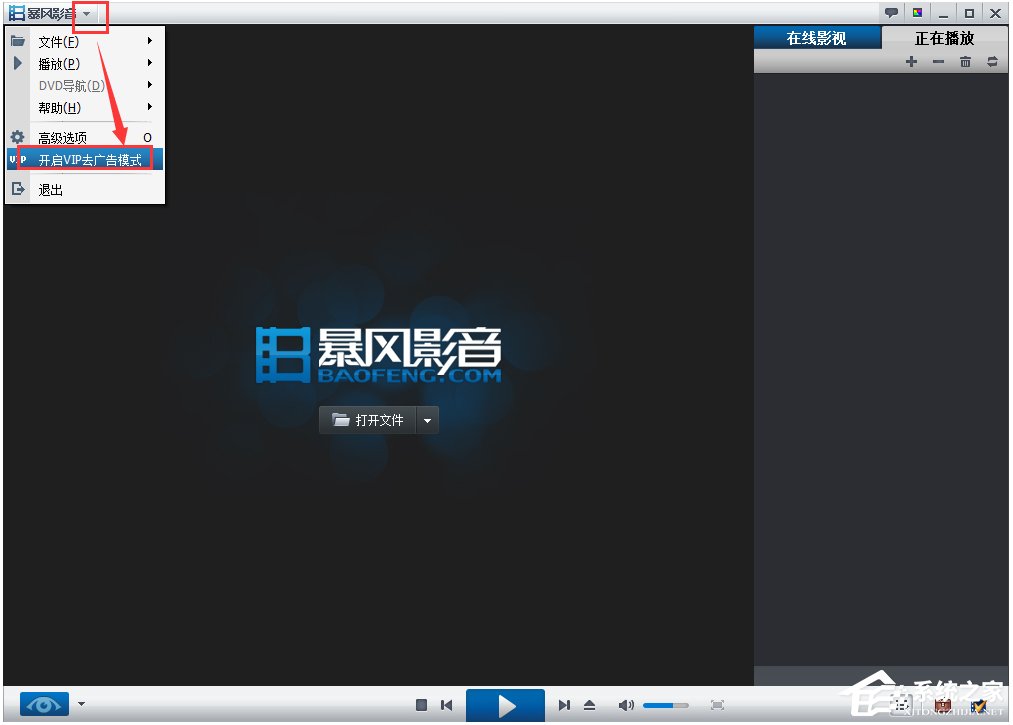Screen dimensions: 1013x725
Task: Expand the arrow next to the eye button
Action: pyautogui.click(x=81, y=703)
